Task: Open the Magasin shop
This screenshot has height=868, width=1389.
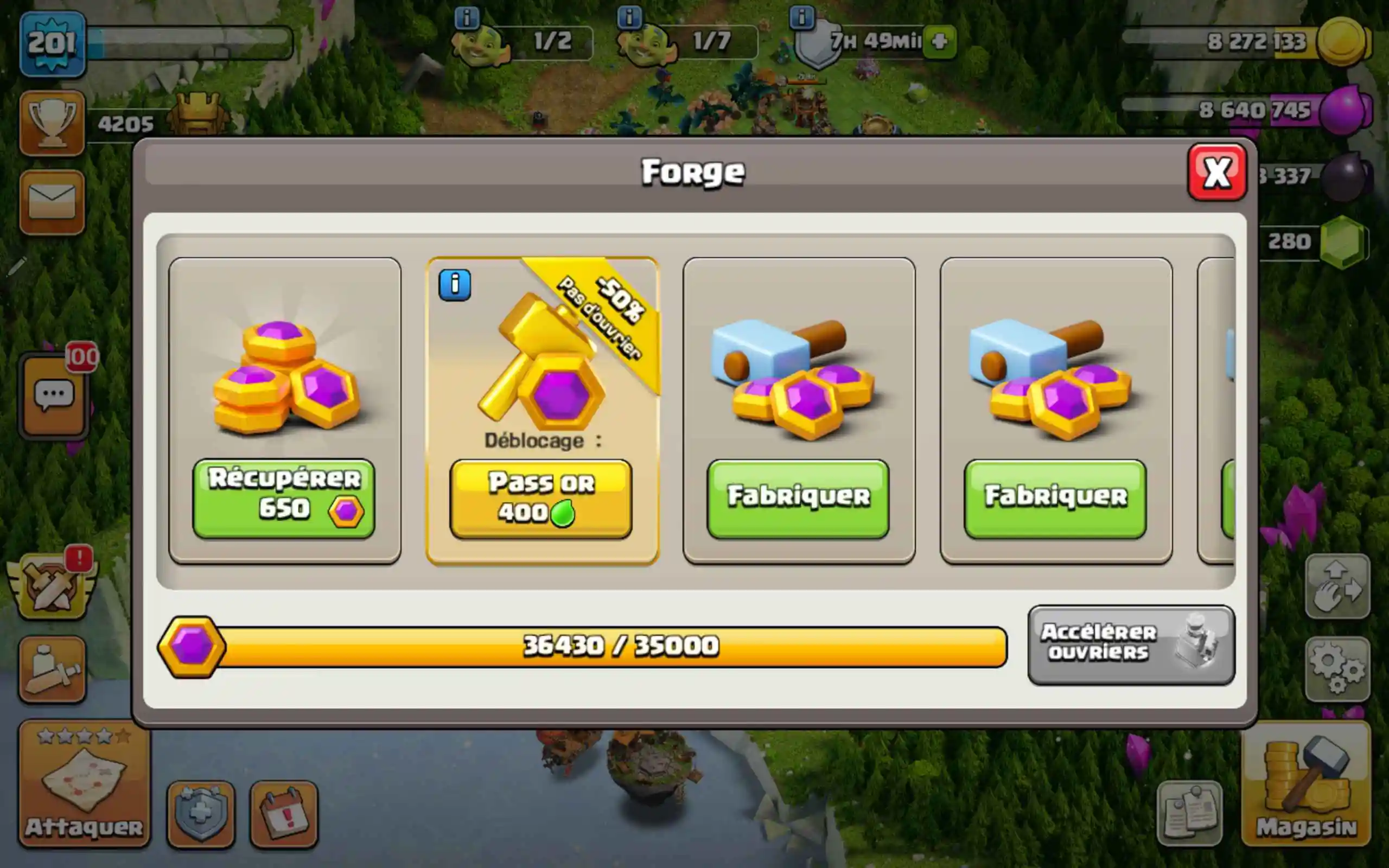Action: 1307,784
